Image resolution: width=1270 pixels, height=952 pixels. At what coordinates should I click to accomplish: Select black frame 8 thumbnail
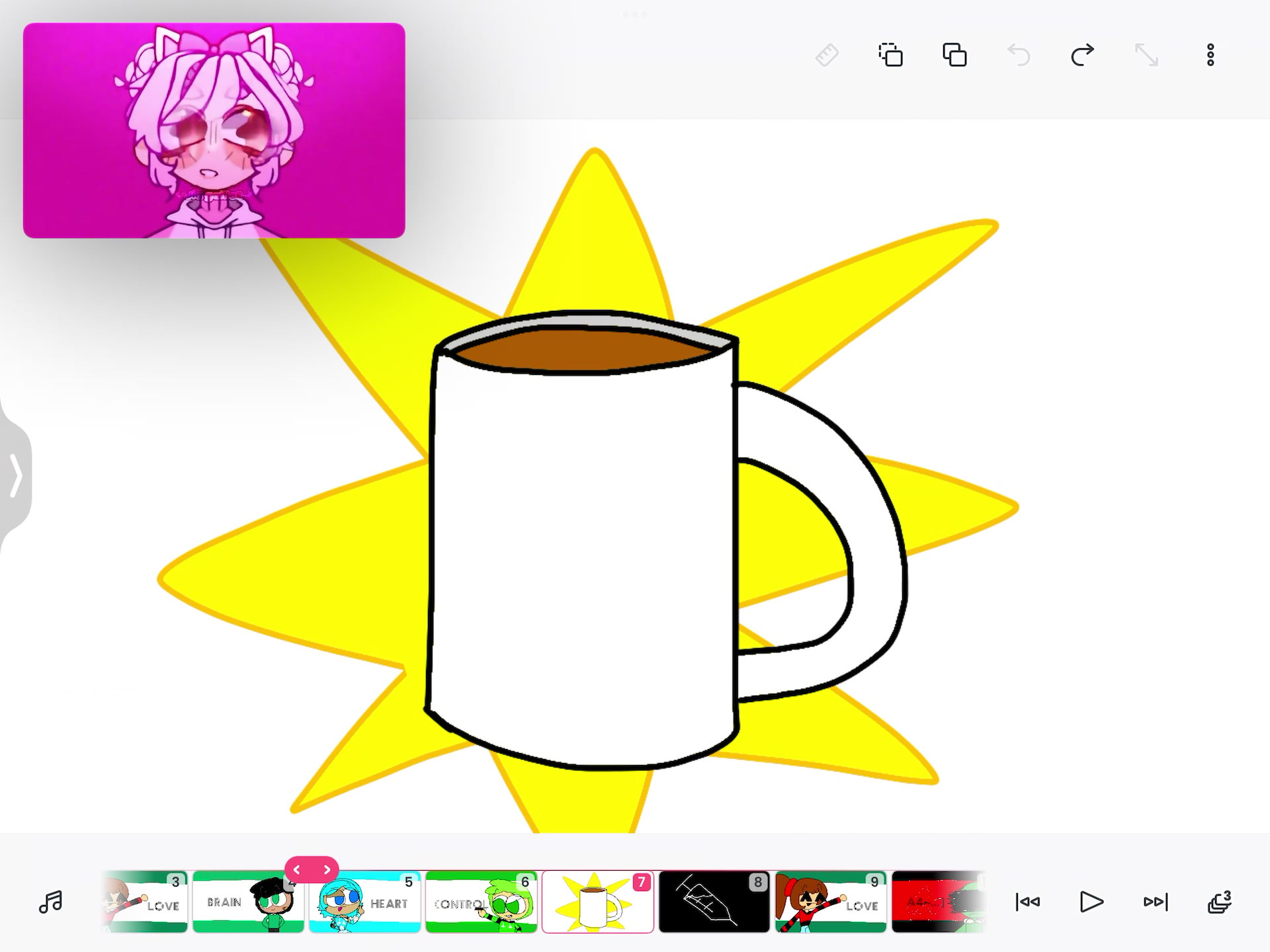[714, 902]
